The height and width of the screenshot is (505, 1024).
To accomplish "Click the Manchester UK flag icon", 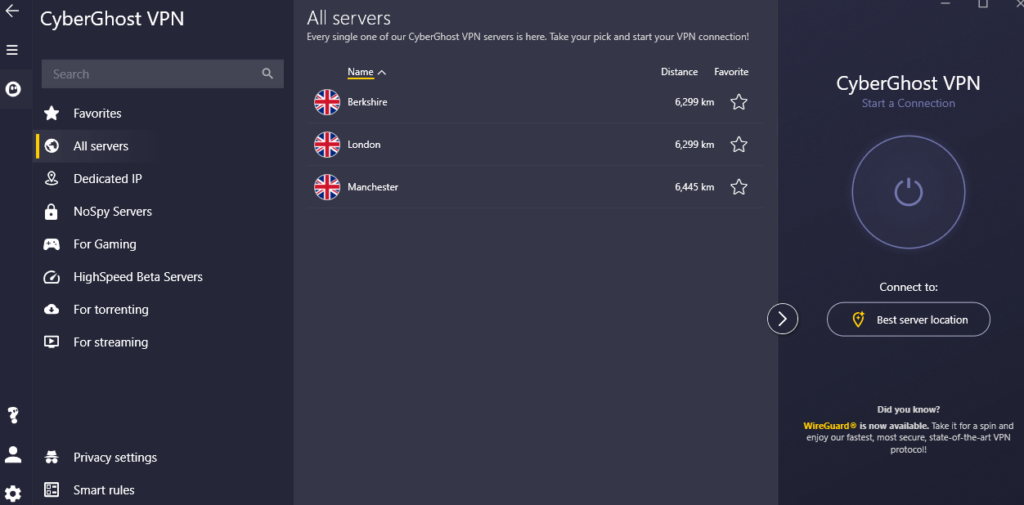I will click(x=327, y=187).
